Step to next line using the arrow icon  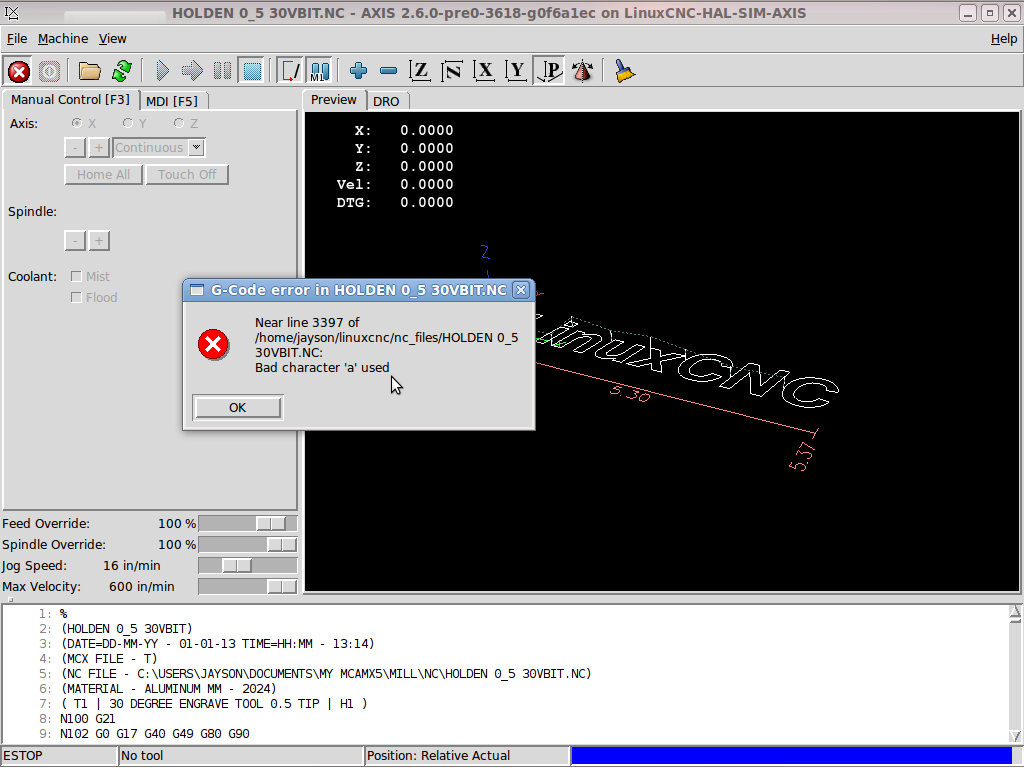pos(192,71)
